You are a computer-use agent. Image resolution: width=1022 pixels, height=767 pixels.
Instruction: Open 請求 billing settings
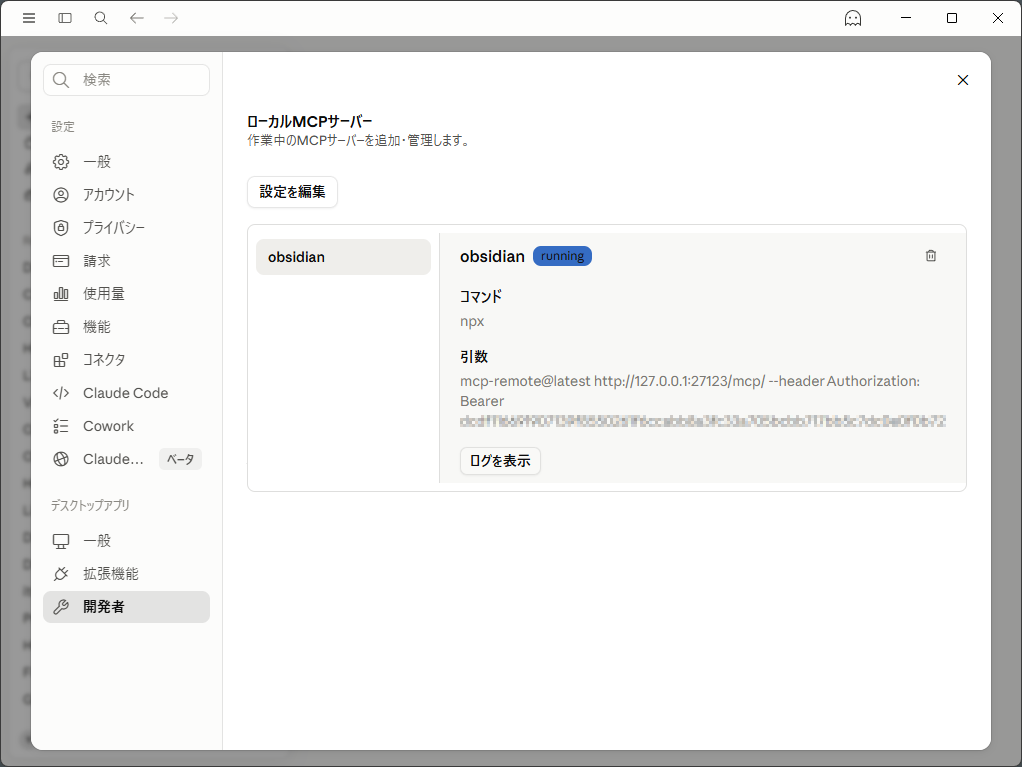tap(126, 261)
